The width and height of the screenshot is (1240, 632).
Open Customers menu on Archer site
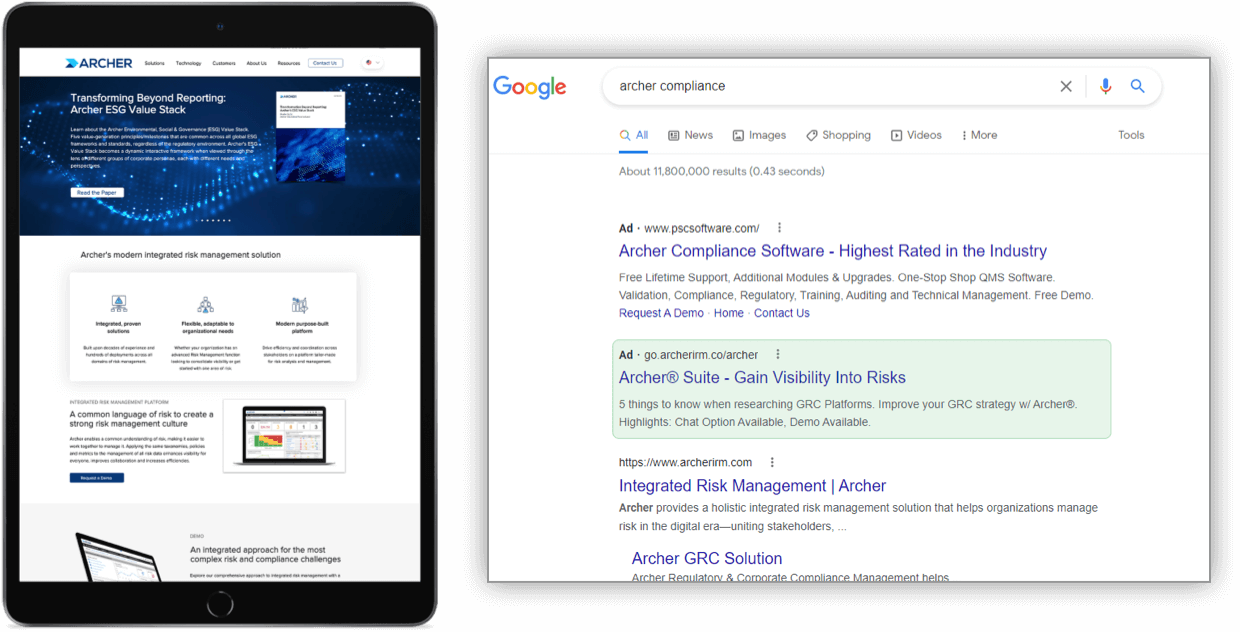pos(224,63)
